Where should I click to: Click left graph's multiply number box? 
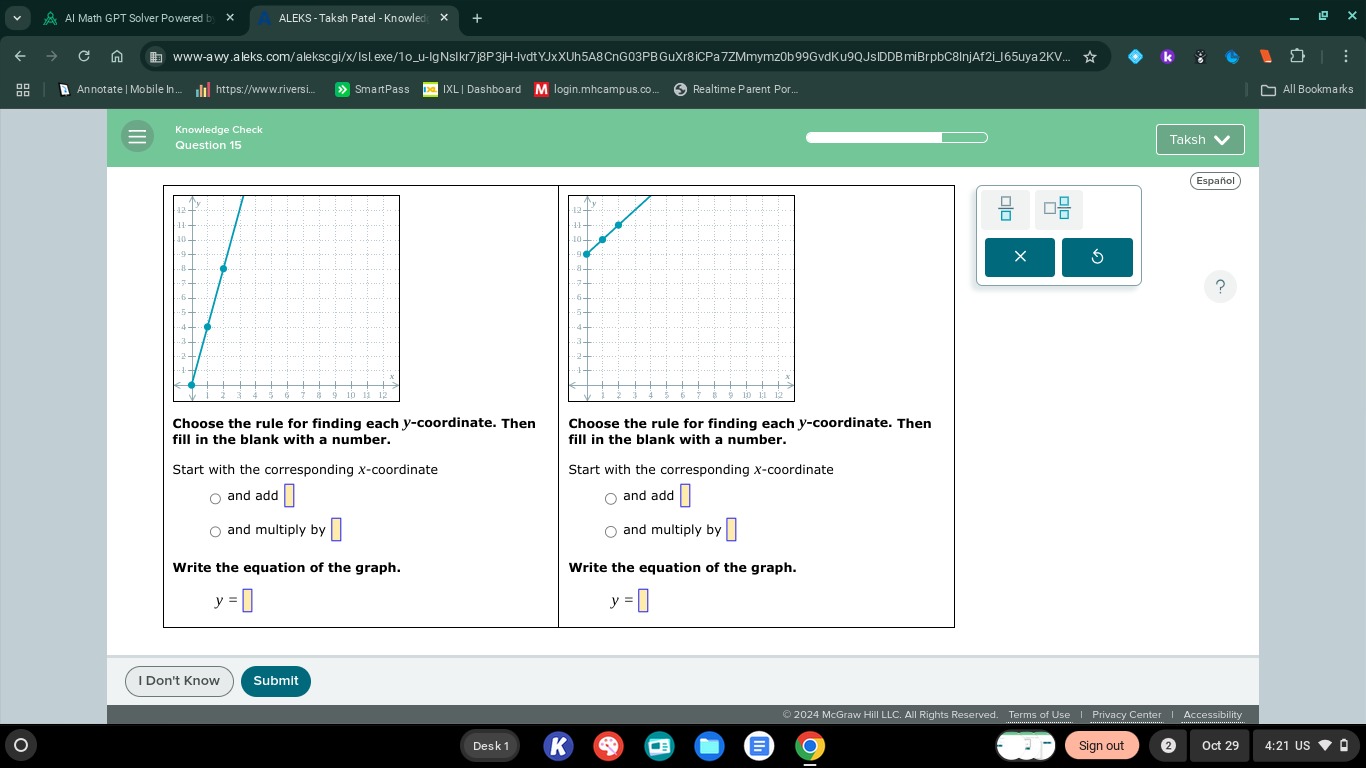(336, 529)
